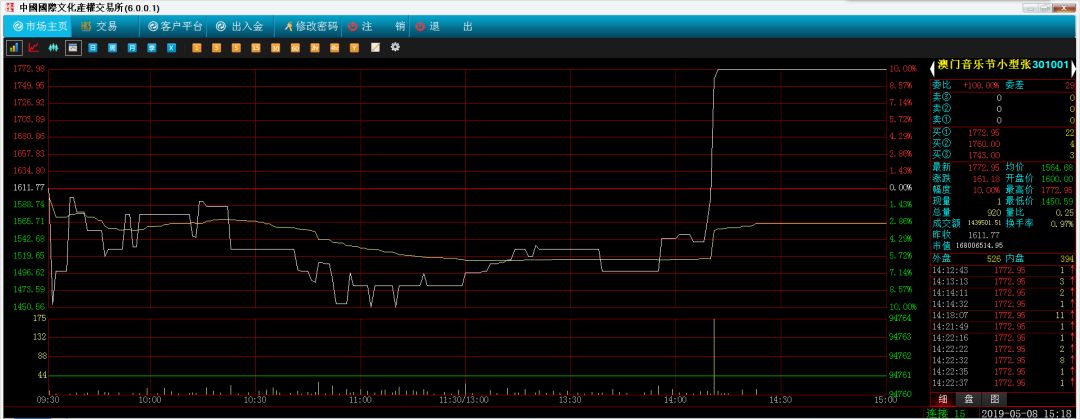Switch to the 盘 tab at the bottom right
Screen dimensions: 1080x419
tap(968, 399)
